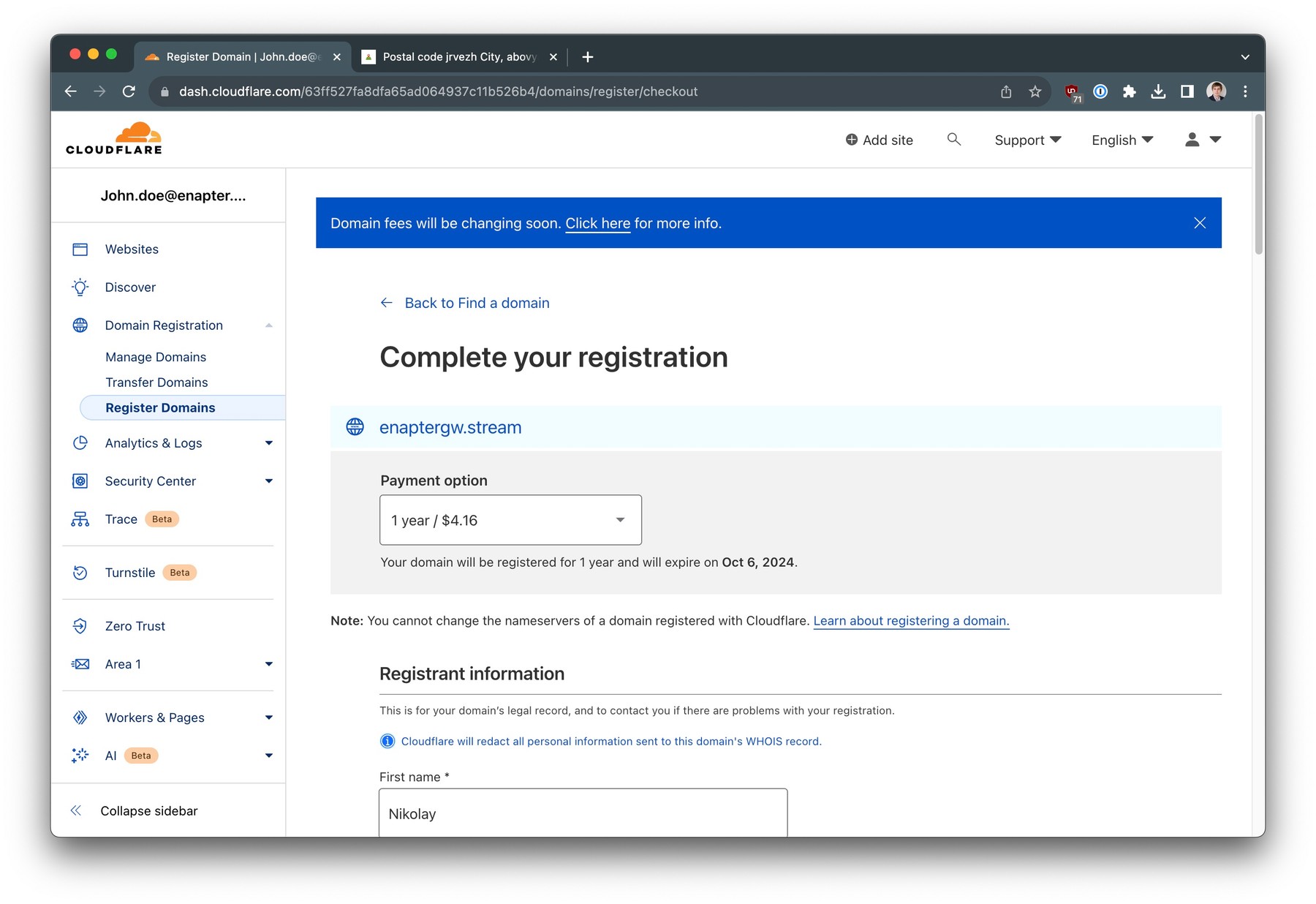Click the info icon next to WHOIS notice
Screen dimensions: 1316x904
pyautogui.click(x=387, y=741)
